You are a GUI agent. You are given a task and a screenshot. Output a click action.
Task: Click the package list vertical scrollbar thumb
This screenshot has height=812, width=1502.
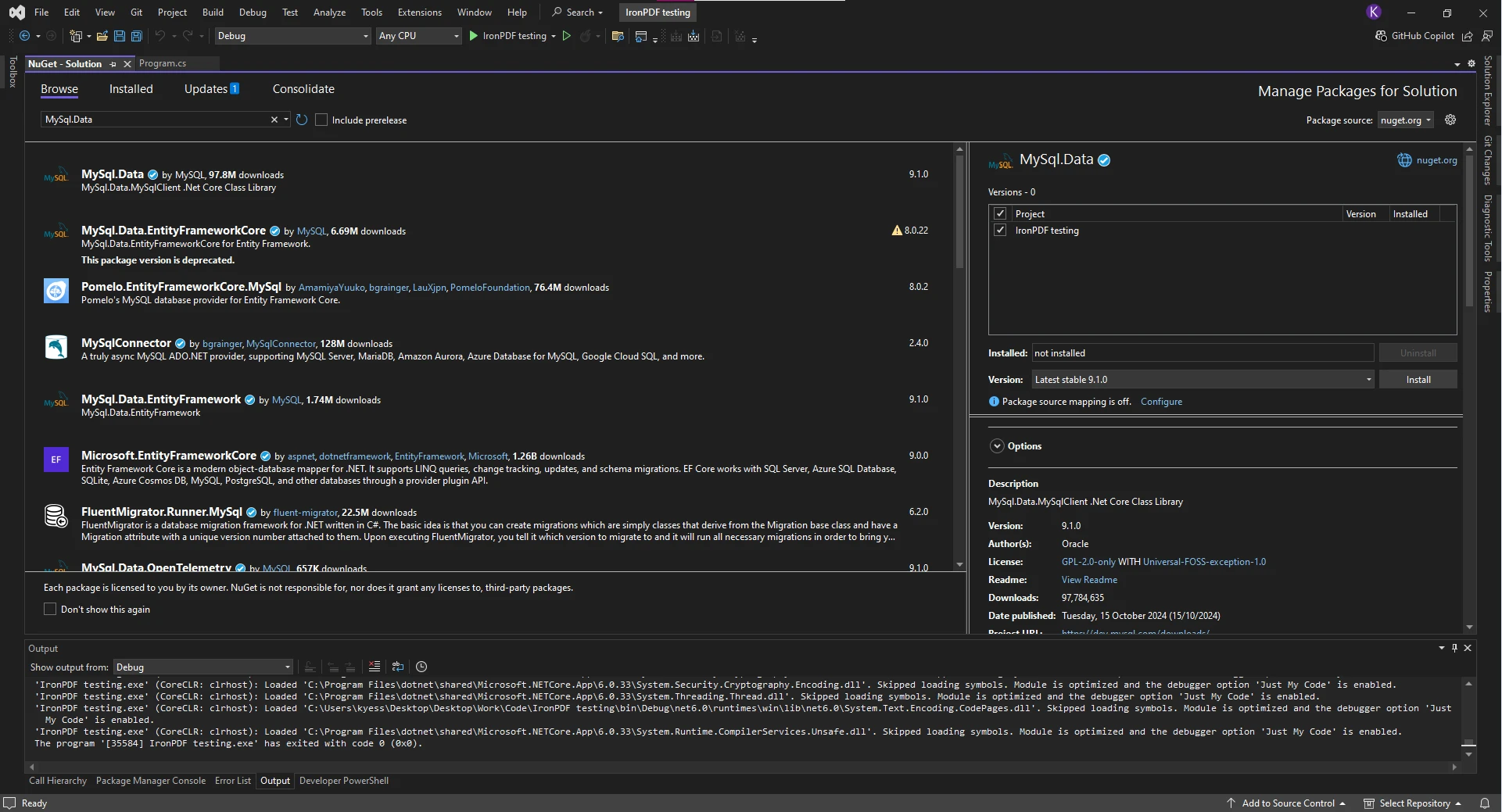pyautogui.click(x=959, y=211)
